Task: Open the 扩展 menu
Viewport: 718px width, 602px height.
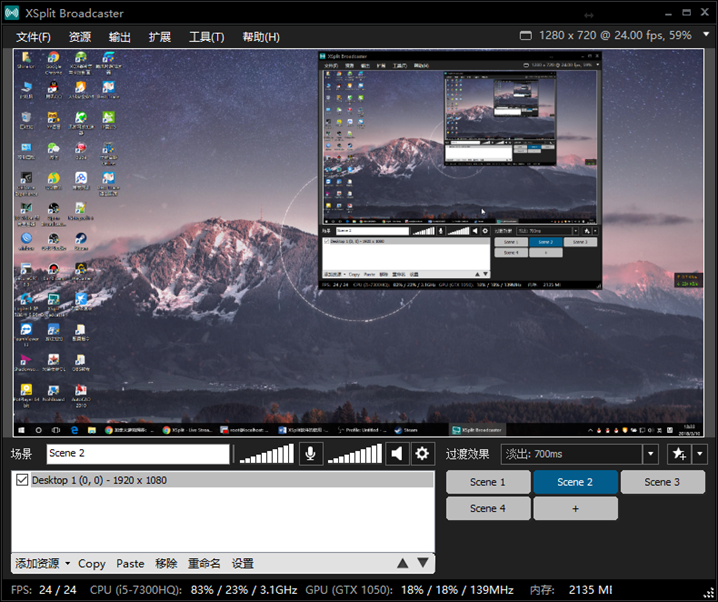Action: 159,37
